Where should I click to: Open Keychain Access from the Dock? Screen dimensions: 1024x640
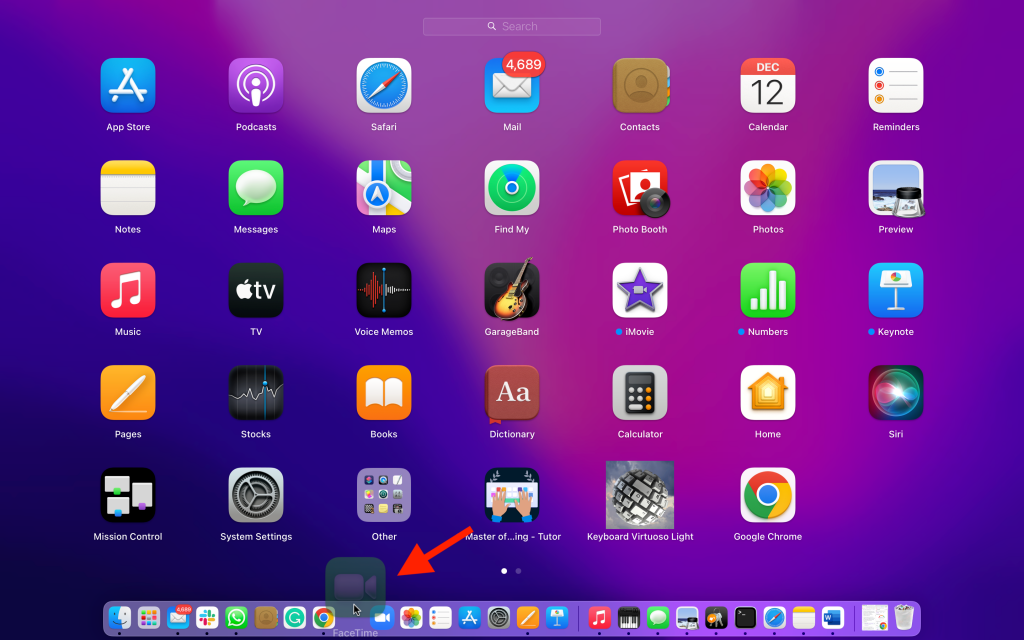pyautogui.click(x=716, y=617)
